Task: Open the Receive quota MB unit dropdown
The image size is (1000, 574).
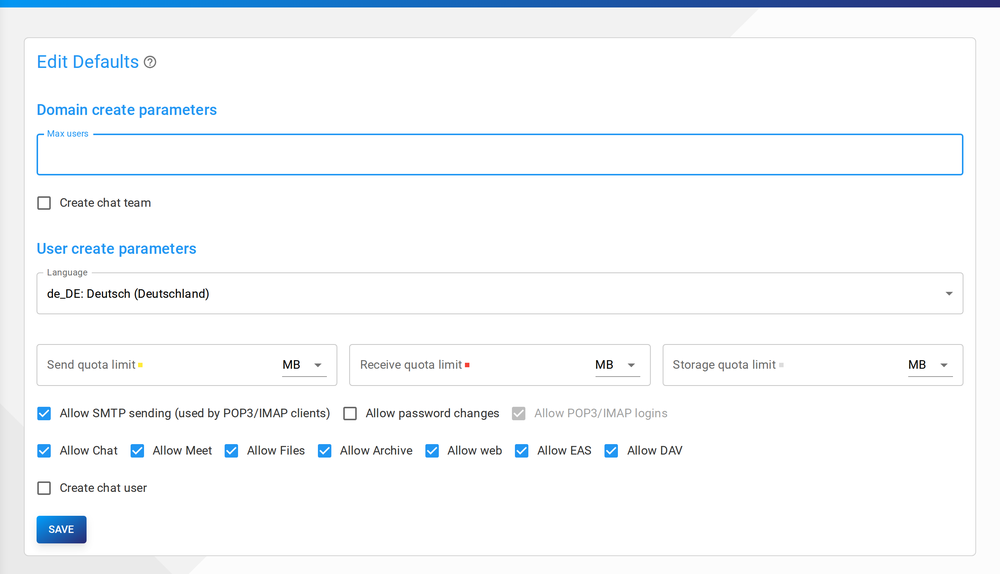Action: tap(617, 365)
